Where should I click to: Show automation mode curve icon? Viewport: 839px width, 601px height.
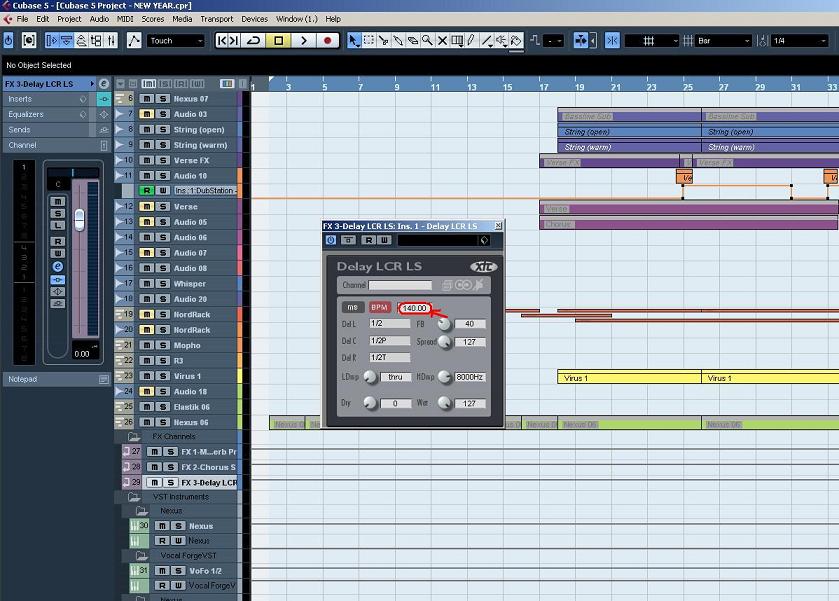coord(134,41)
